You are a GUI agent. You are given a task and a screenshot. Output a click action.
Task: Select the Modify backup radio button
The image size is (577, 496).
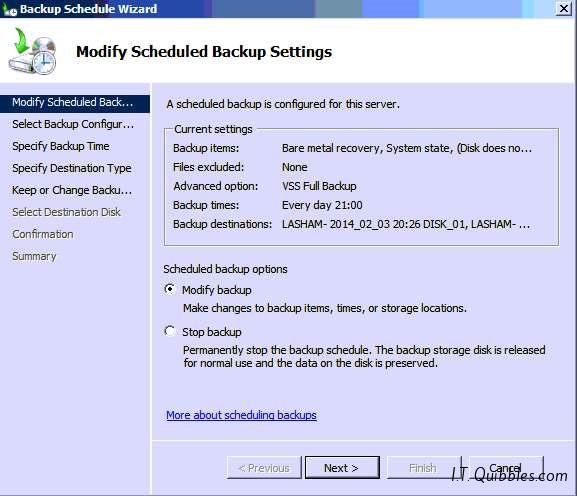pos(170,289)
